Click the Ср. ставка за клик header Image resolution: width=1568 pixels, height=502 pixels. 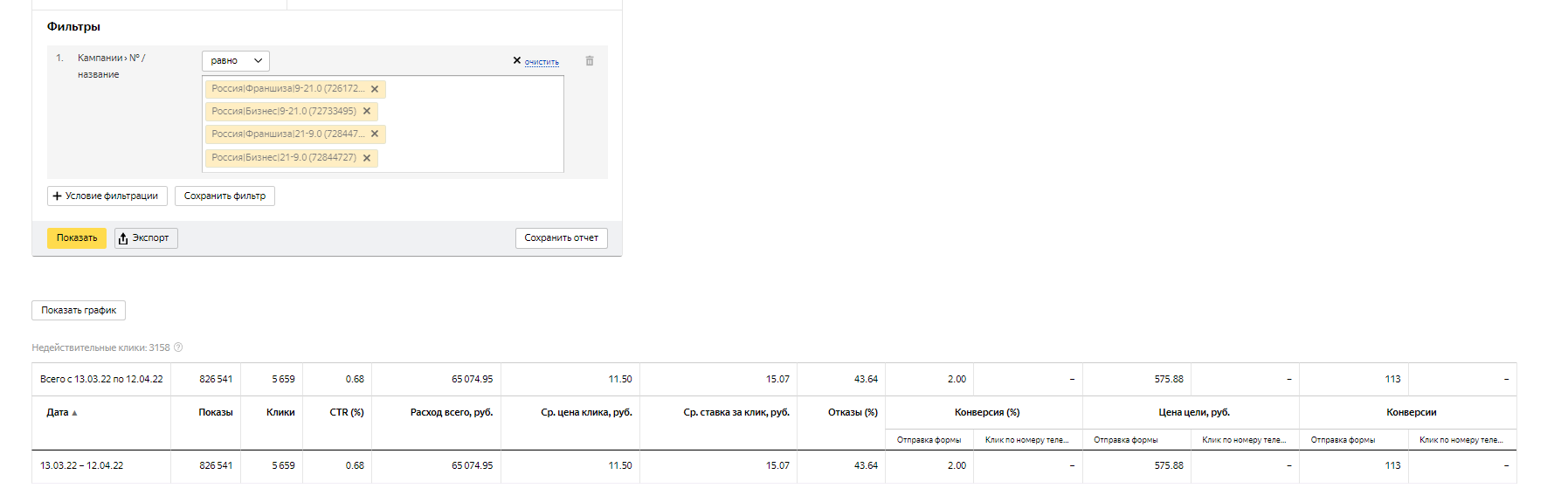tap(736, 413)
